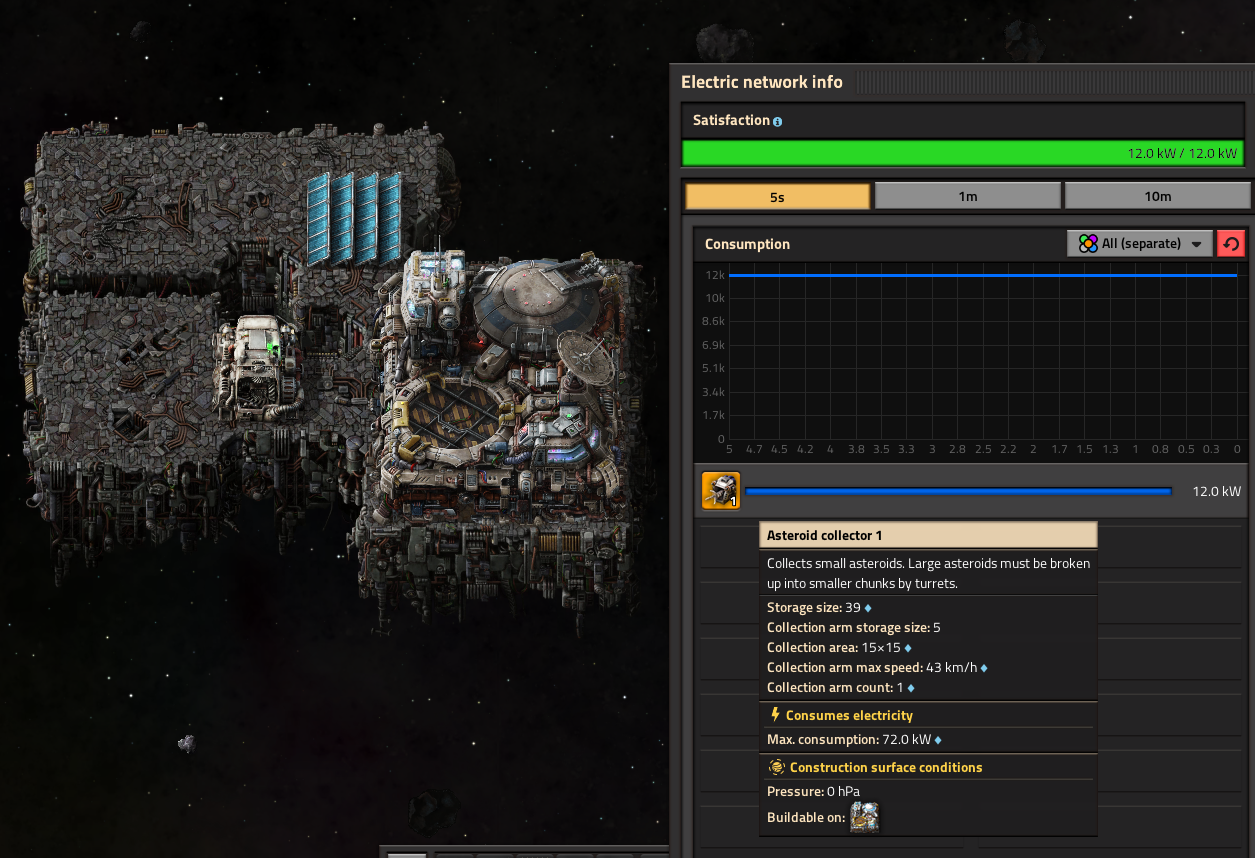Click the red reset button in Consumption
The image size is (1255, 858).
click(x=1231, y=244)
